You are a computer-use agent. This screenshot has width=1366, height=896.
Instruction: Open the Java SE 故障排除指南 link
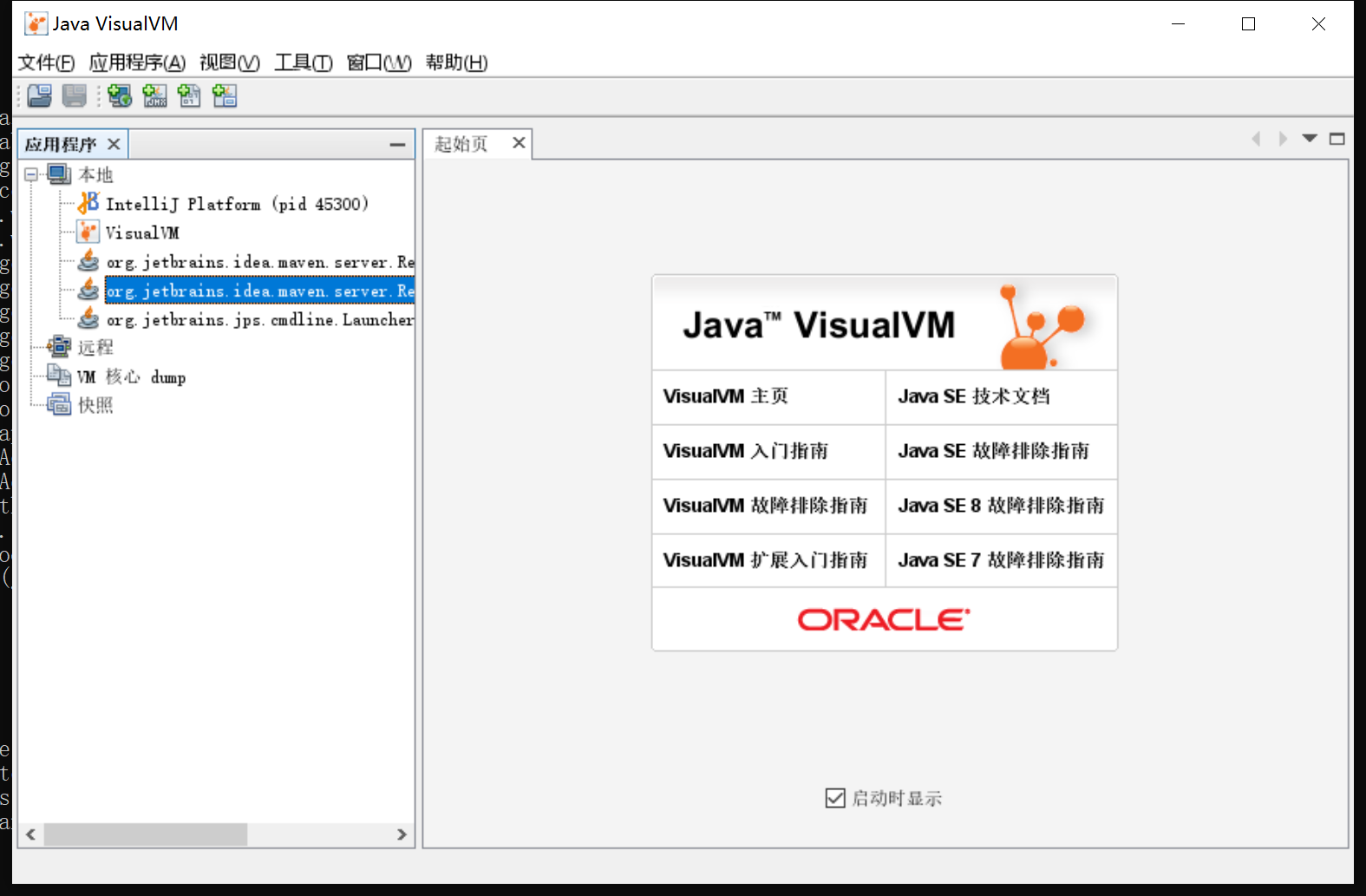(993, 451)
